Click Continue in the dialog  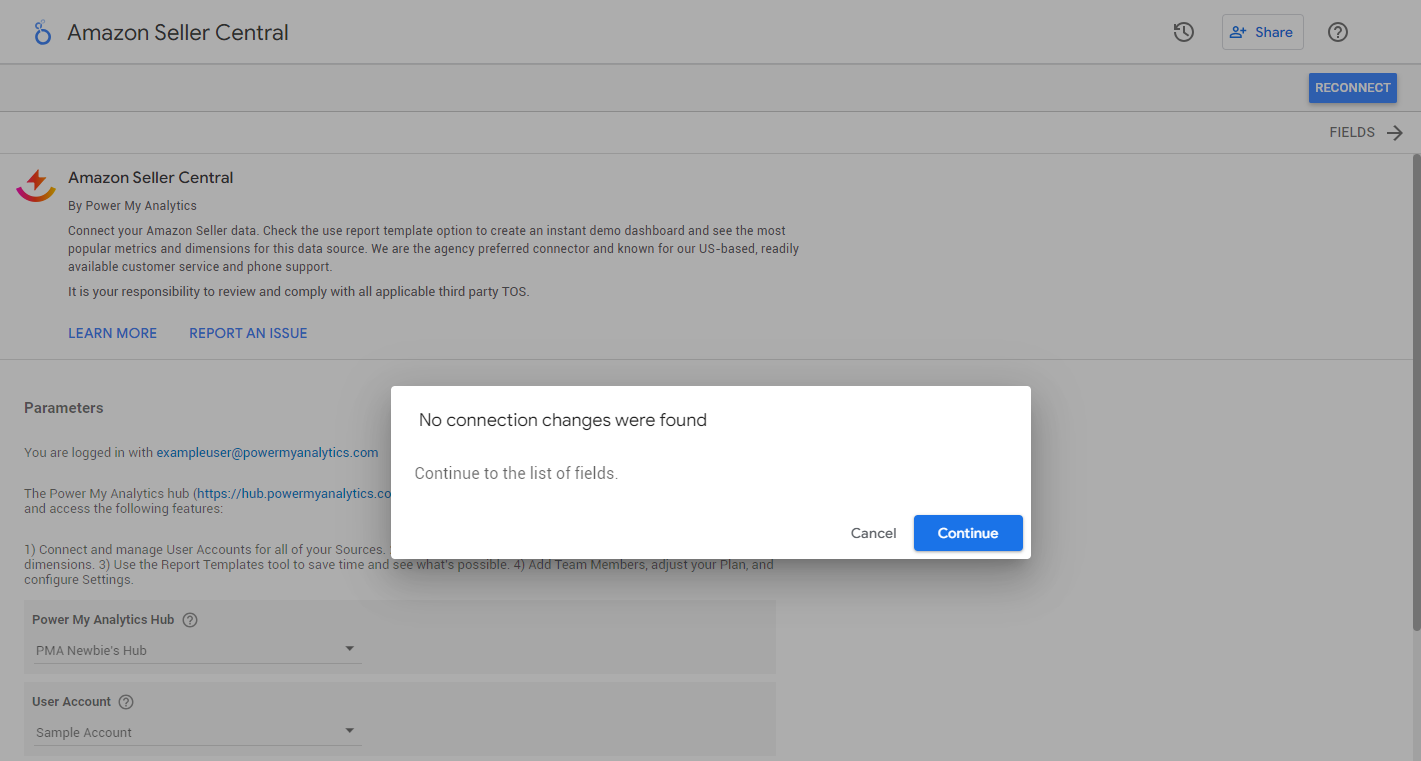click(x=967, y=533)
